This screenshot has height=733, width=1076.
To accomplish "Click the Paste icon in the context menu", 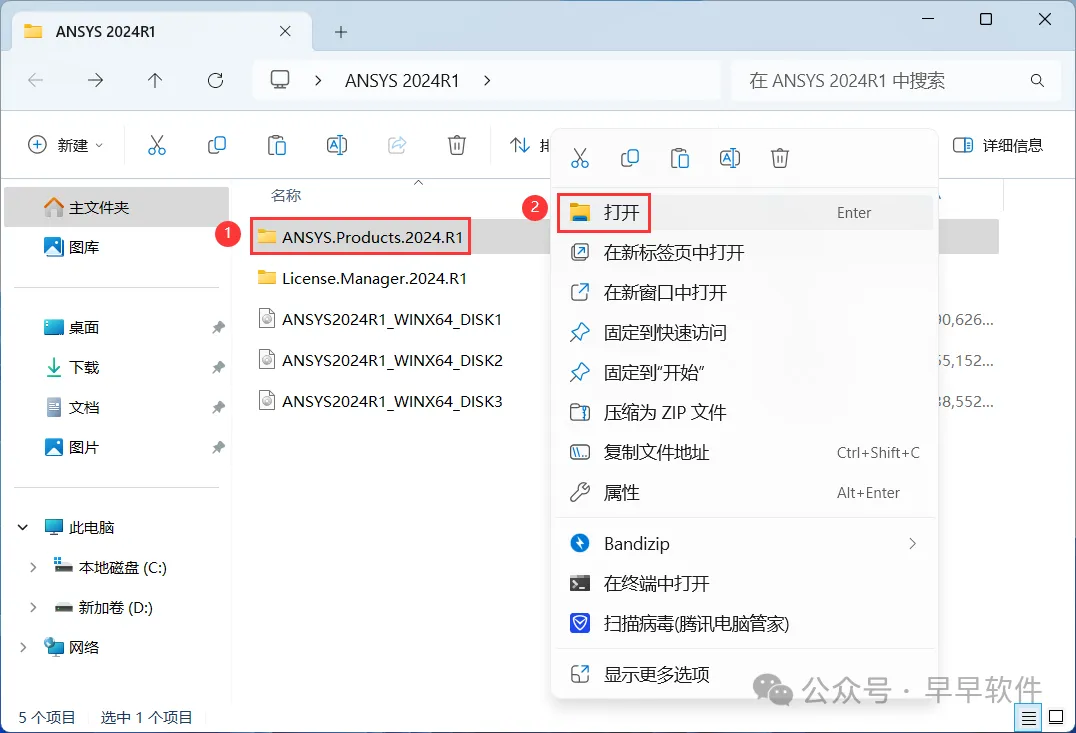I will pyautogui.click(x=680, y=159).
